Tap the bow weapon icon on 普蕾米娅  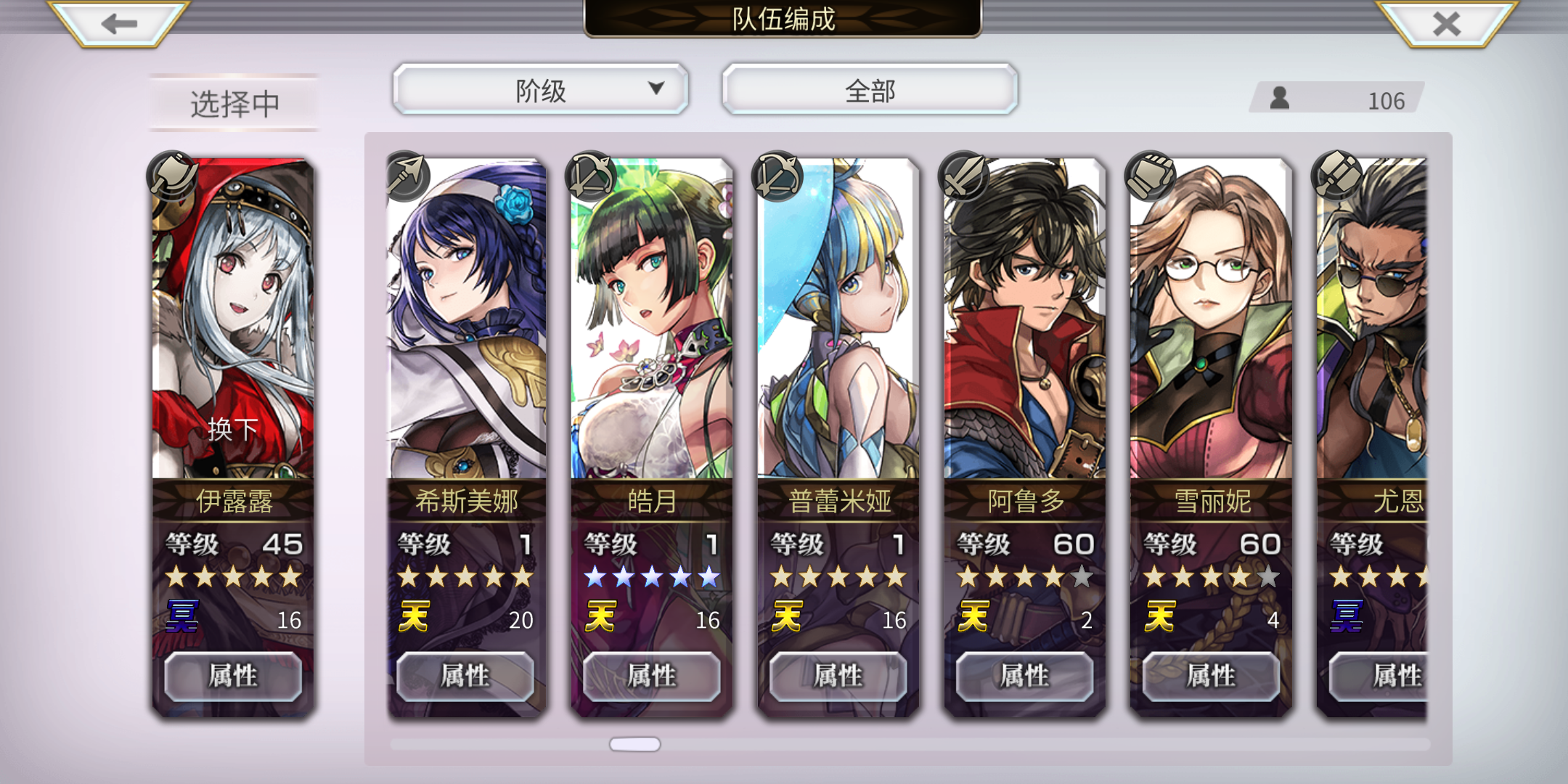[x=777, y=176]
